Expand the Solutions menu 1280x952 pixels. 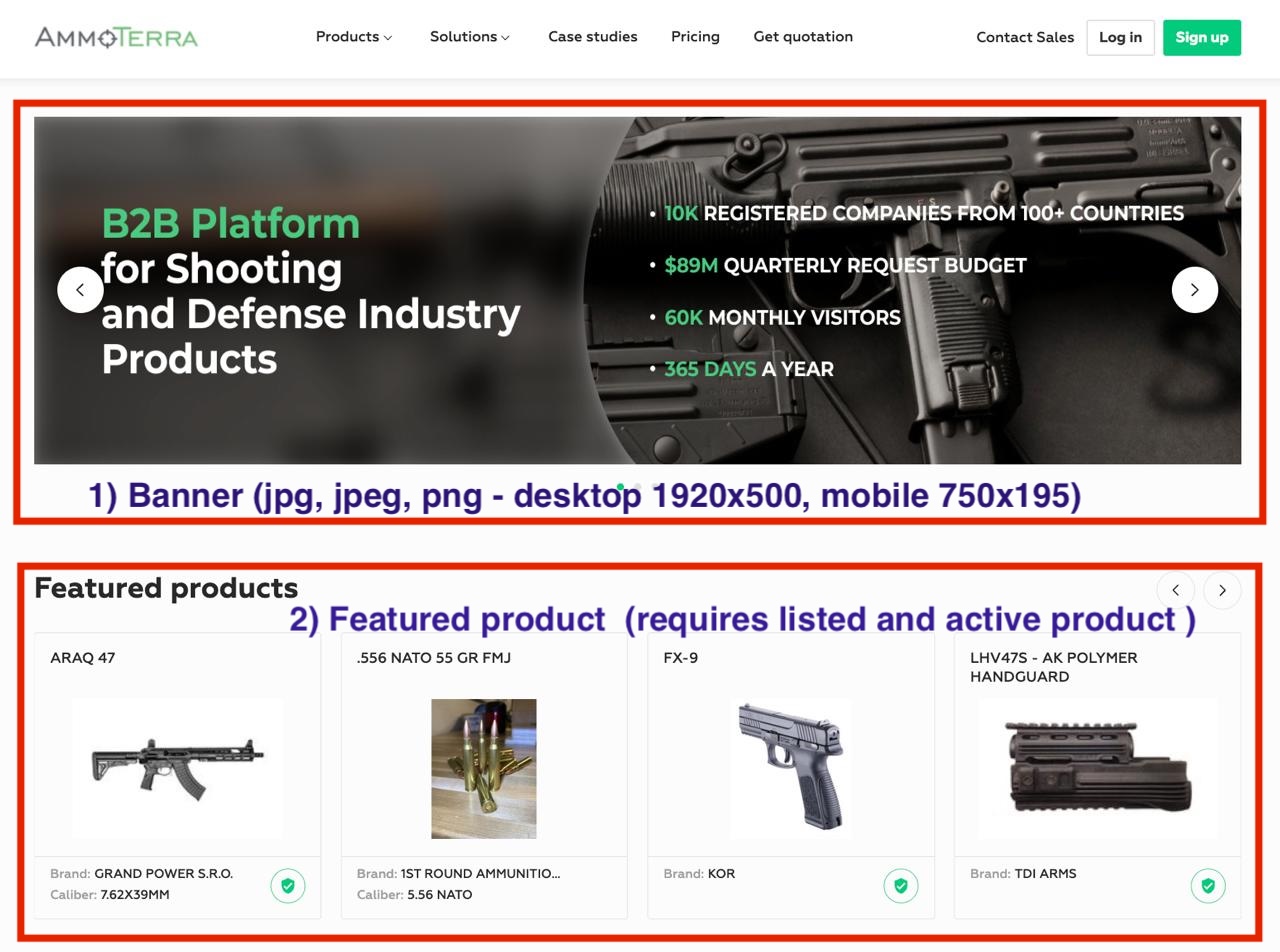(470, 37)
